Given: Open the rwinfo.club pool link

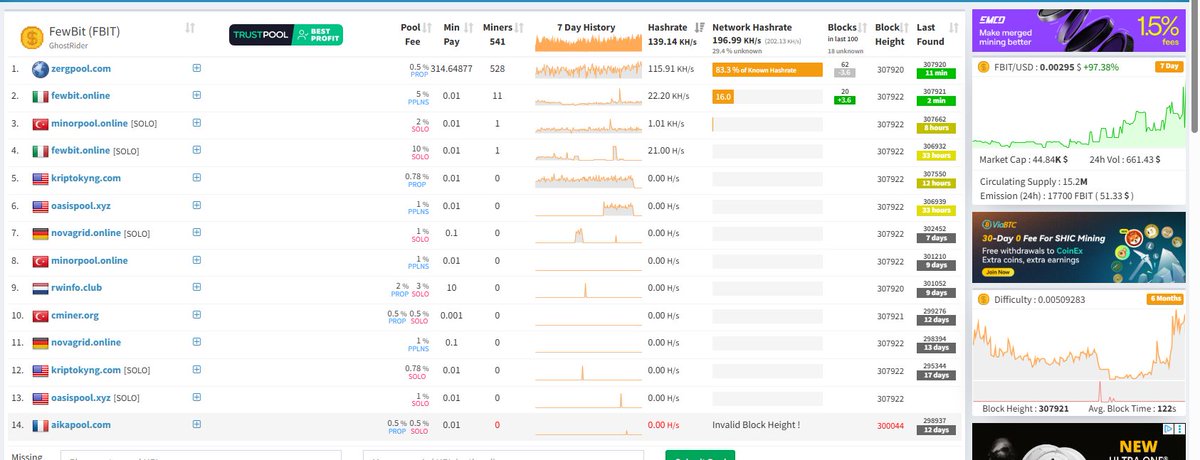Looking at the screenshot, I should (x=77, y=287).
